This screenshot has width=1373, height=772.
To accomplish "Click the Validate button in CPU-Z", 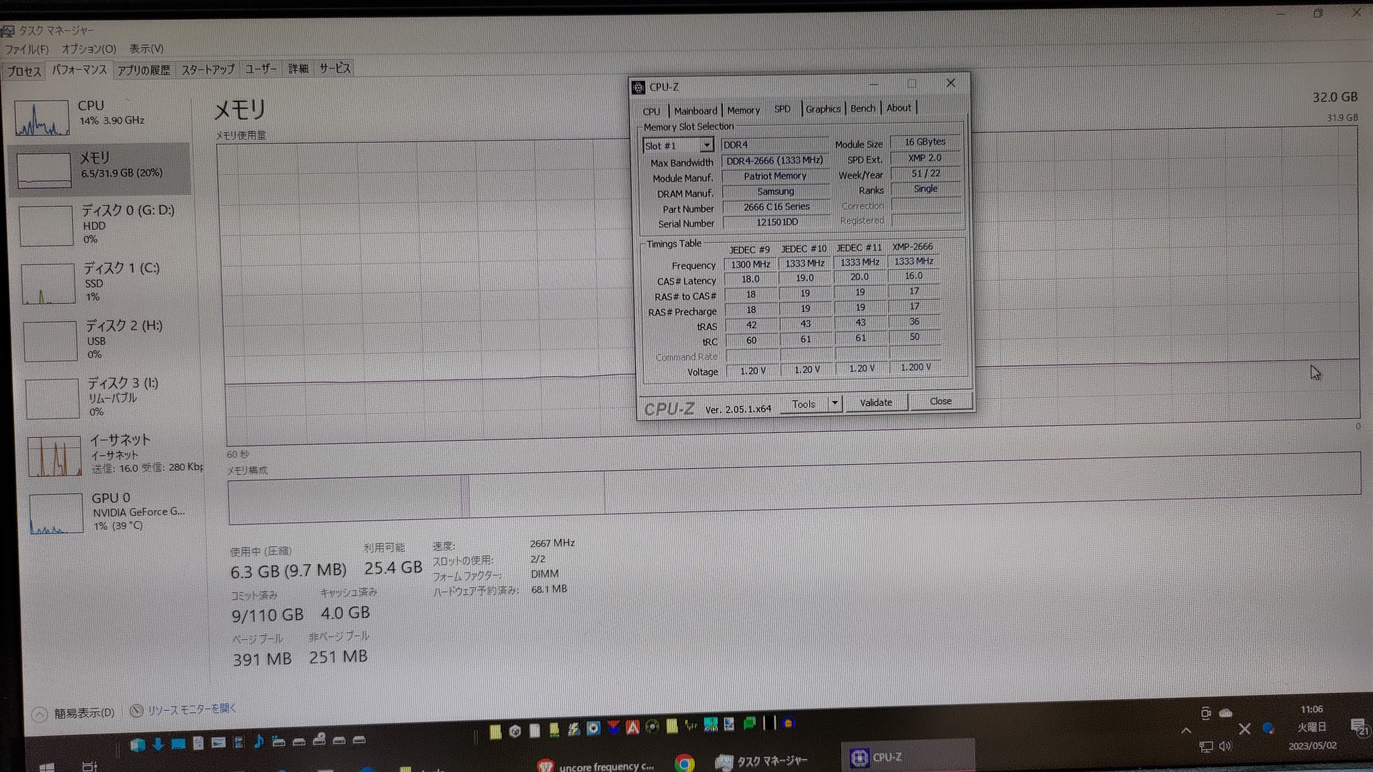I will [876, 403].
